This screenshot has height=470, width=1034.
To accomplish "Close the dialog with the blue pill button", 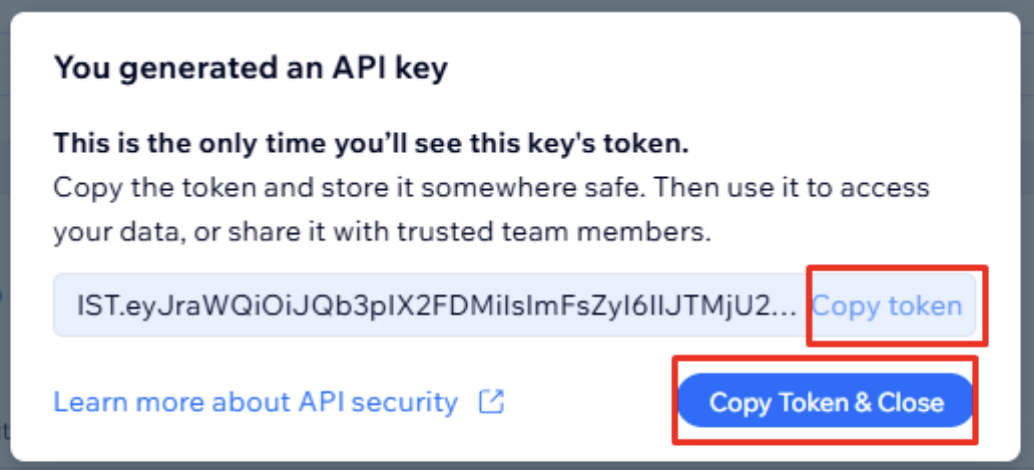I will pos(826,401).
